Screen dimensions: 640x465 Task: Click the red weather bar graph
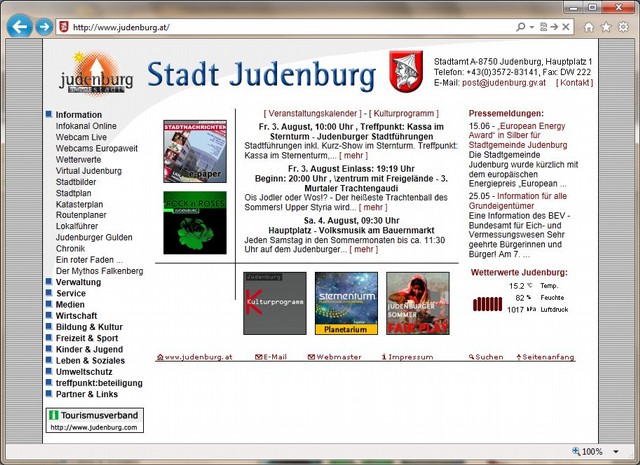click(487, 304)
